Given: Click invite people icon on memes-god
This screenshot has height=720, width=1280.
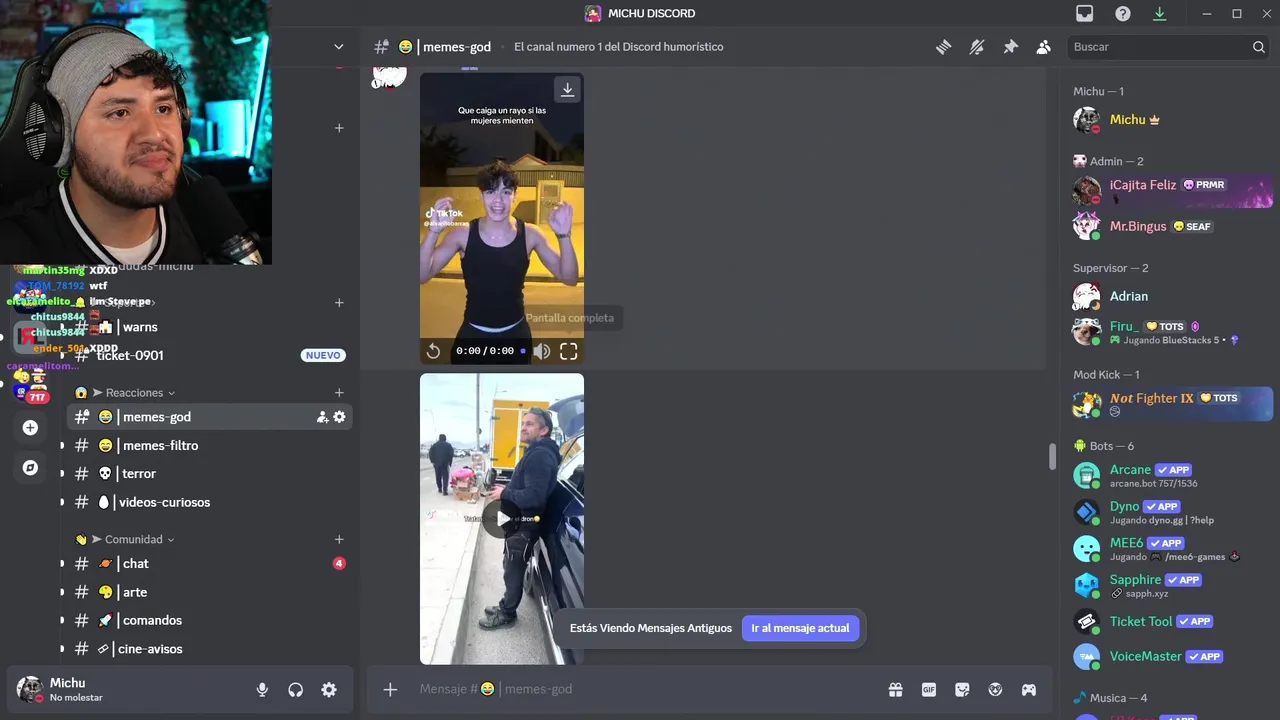Looking at the screenshot, I should 322,417.
